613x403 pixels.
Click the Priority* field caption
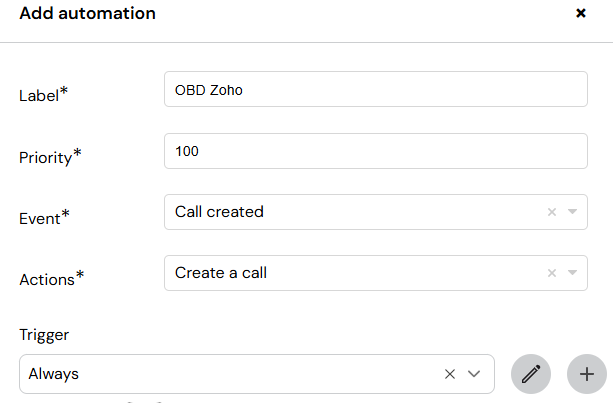(50, 157)
